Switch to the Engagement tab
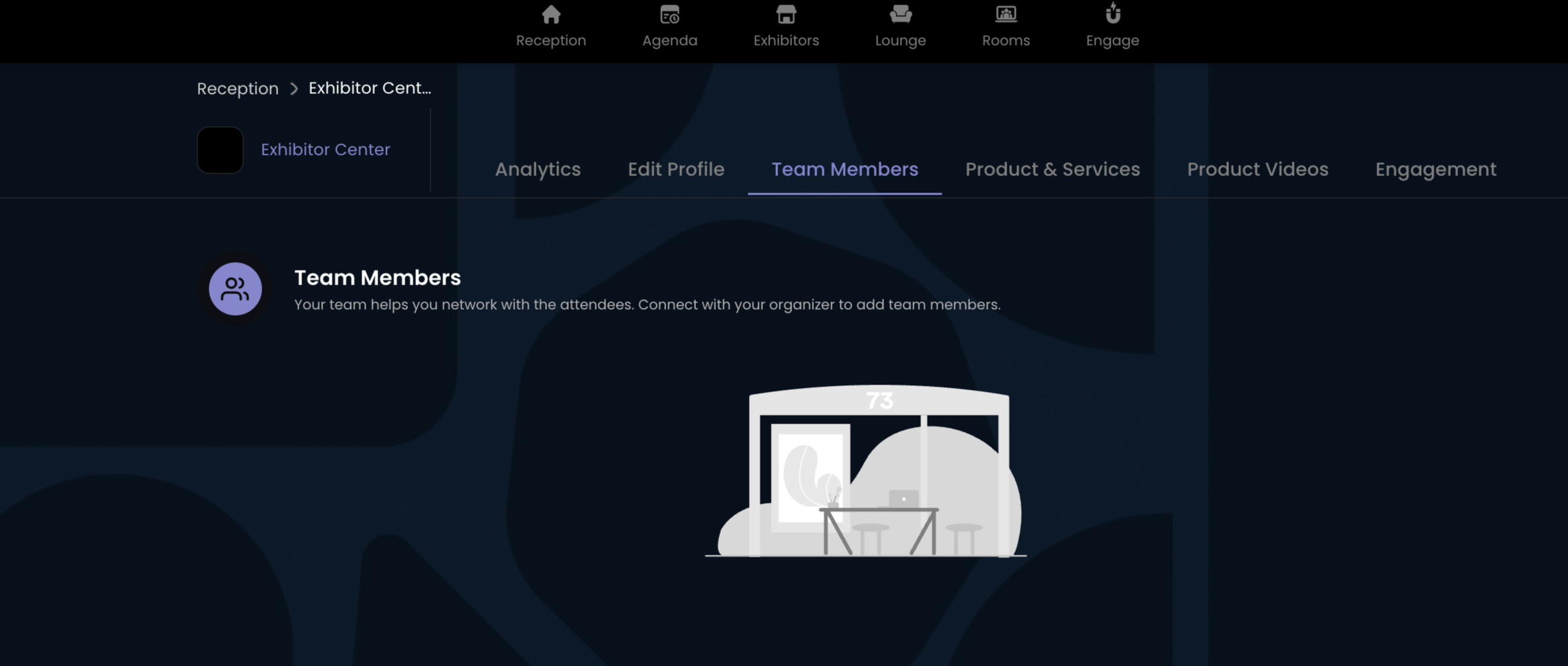This screenshot has width=1568, height=666. click(1436, 169)
